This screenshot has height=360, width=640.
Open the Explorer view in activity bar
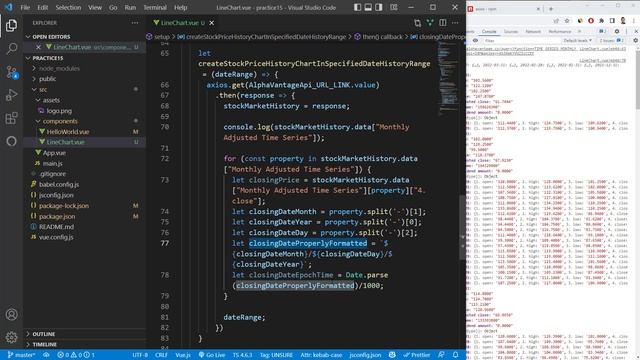(11, 25)
